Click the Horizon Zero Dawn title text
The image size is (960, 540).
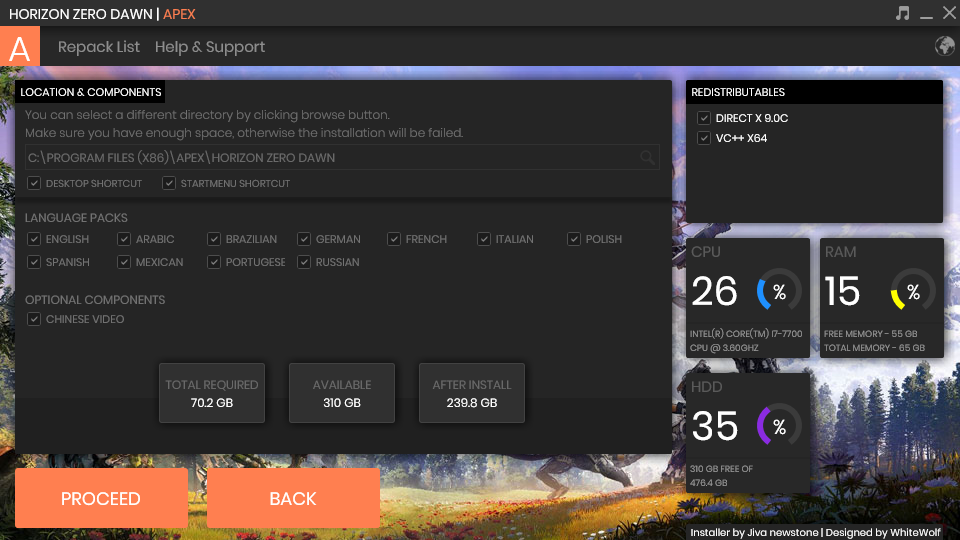(x=80, y=14)
